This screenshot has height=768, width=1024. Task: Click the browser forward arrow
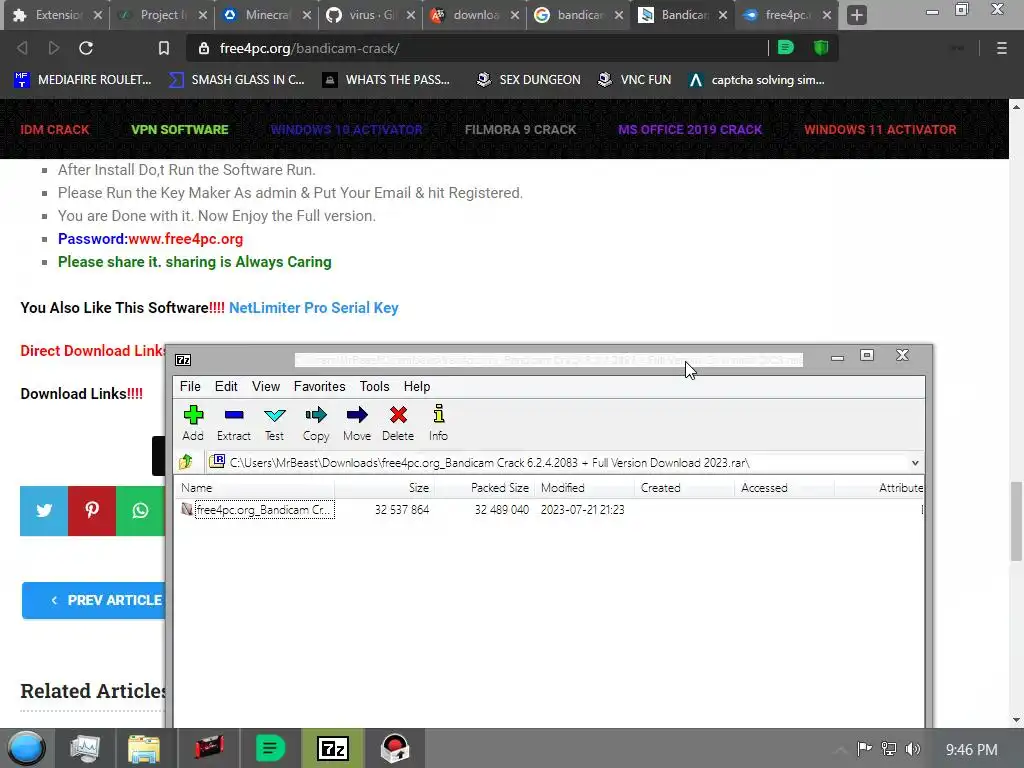coord(54,48)
